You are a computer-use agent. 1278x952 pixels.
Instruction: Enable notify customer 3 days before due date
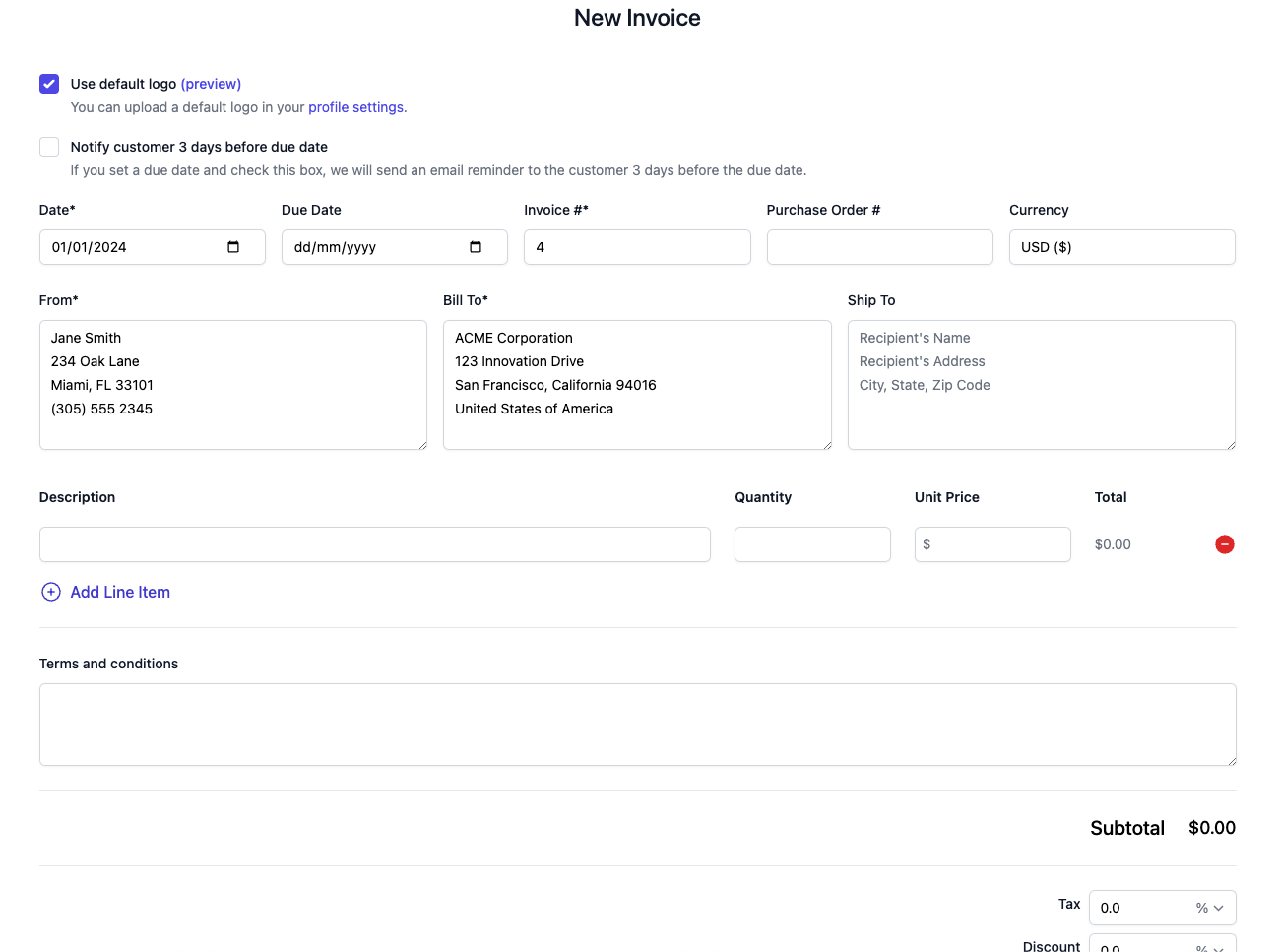tap(49, 146)
